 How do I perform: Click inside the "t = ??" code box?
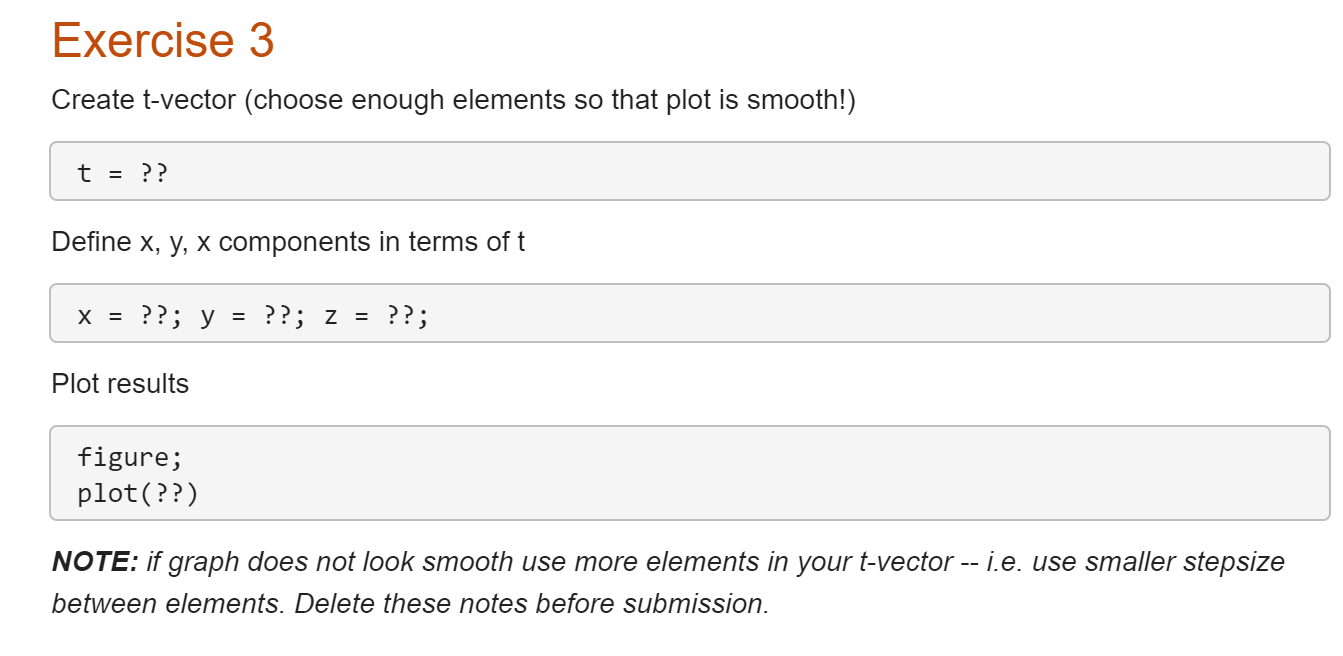(x=690, y=171)
